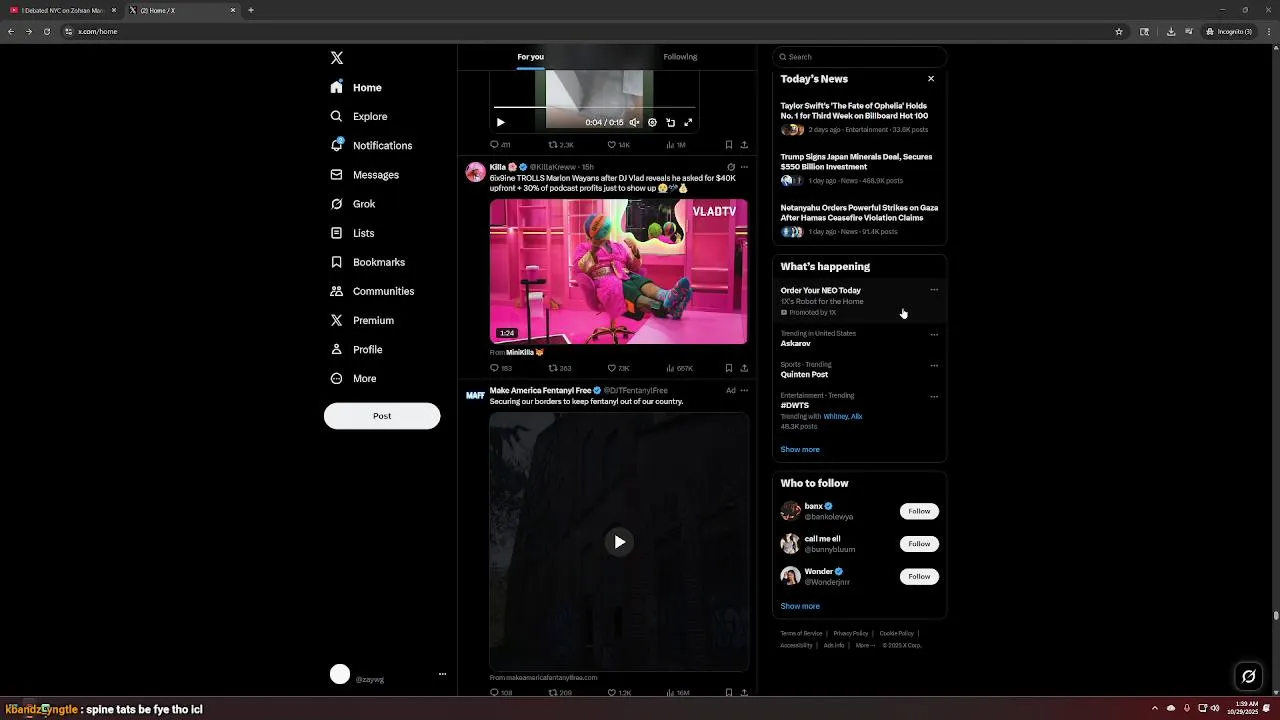Open Lists in the sidebar

click(352, 233)
